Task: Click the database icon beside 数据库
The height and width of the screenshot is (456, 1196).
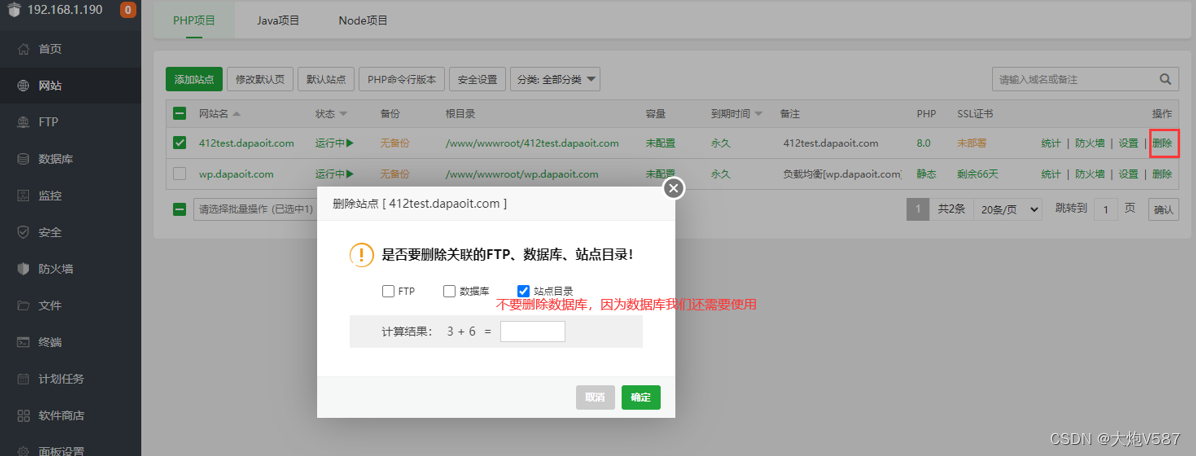Action: [x=23, y=159]
